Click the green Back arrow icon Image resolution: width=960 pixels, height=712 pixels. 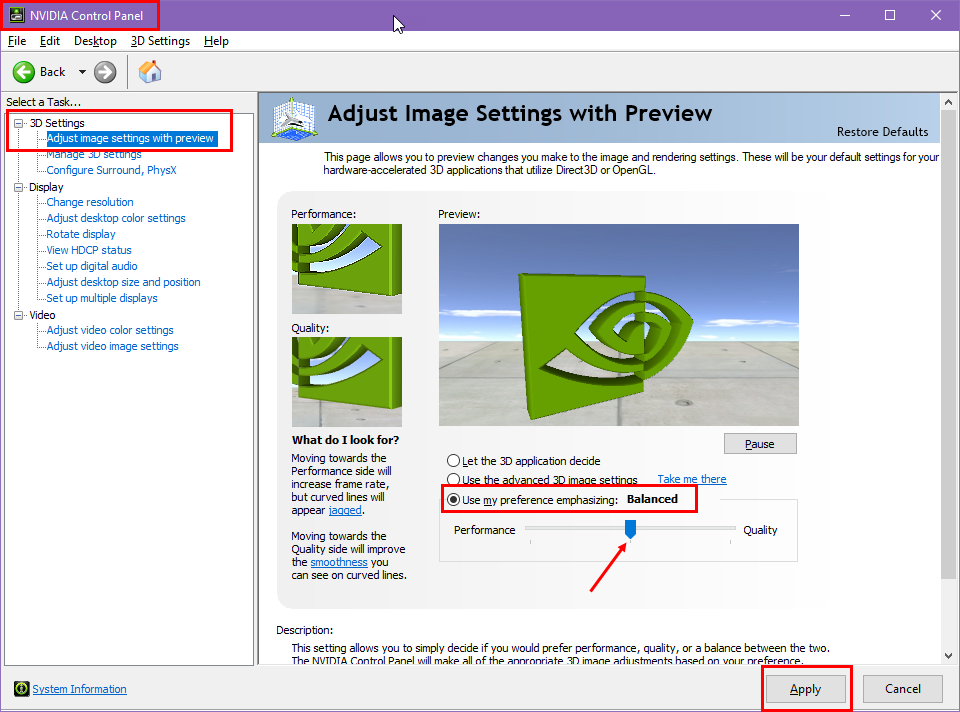click(24, 72)
